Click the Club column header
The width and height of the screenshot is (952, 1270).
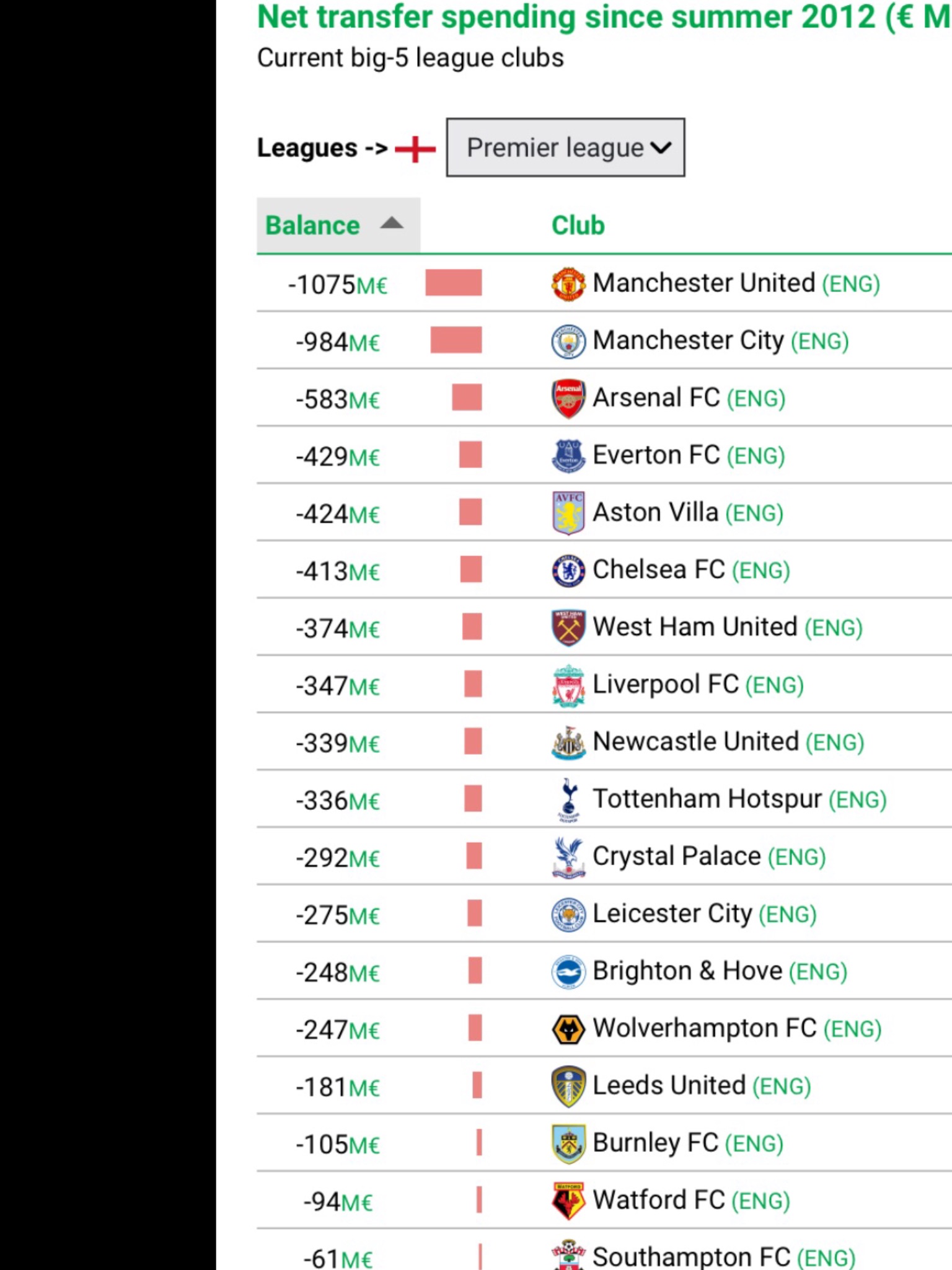point(578,226)
